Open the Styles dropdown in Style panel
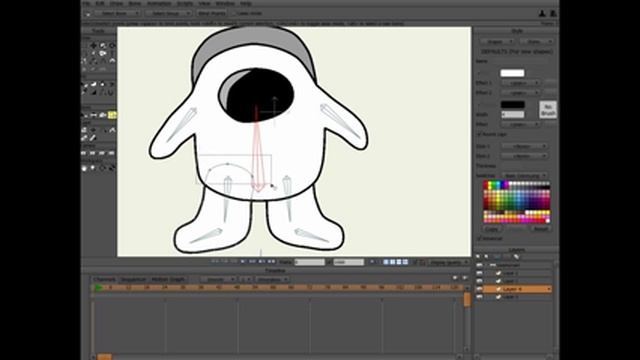640x360 pixels. 536,42
